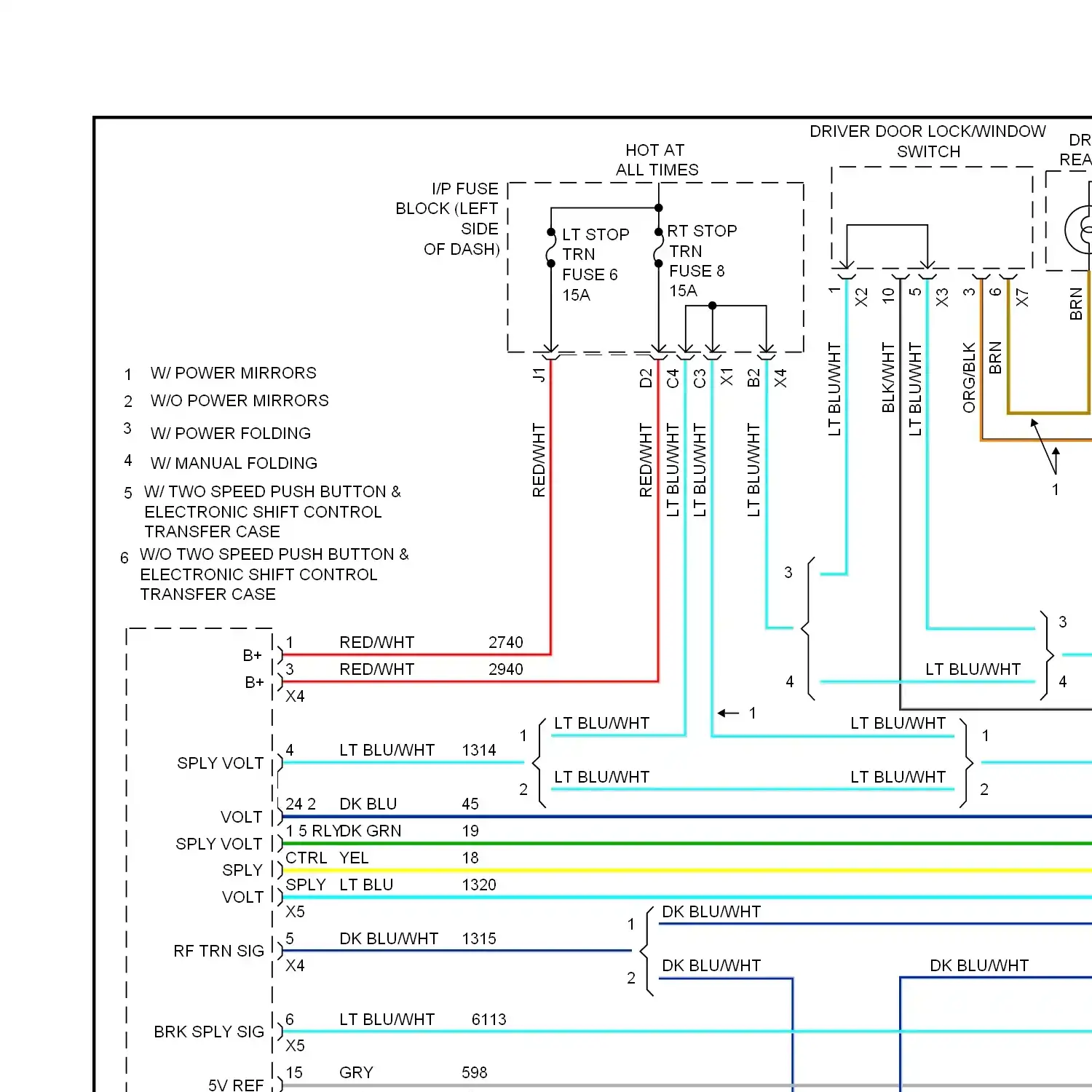
Task: Click fuse block terminal label "J1"
Action: click(539, 375)
